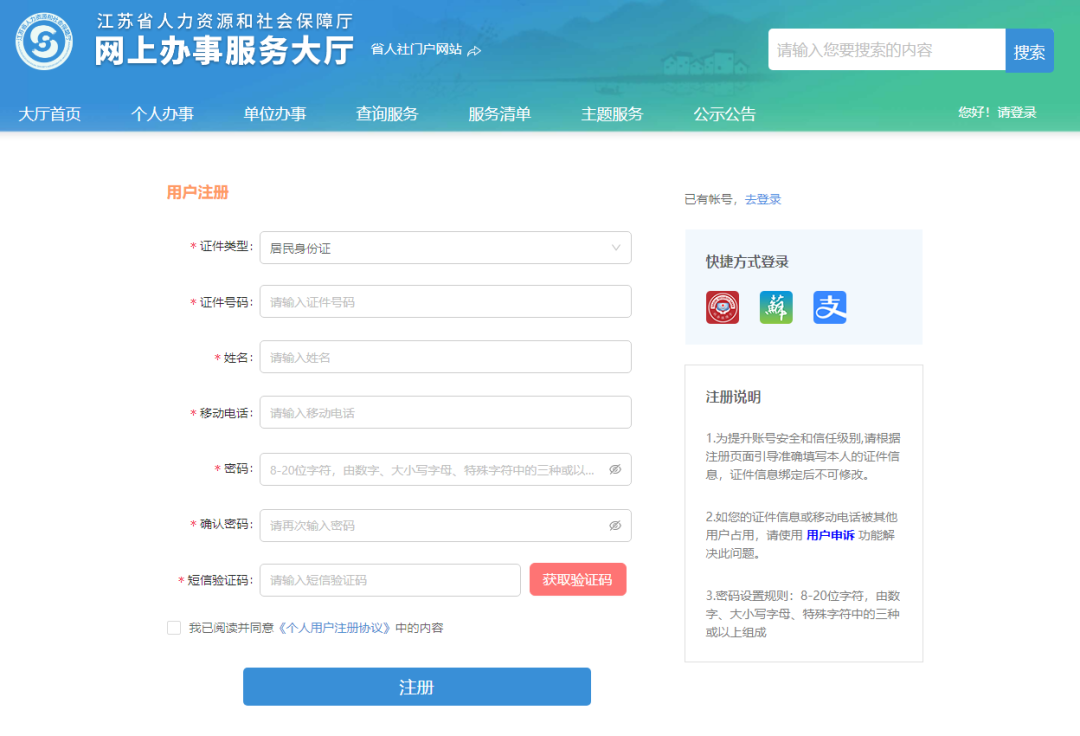Click the 短信验证码 input field

[x=390, y=580]
